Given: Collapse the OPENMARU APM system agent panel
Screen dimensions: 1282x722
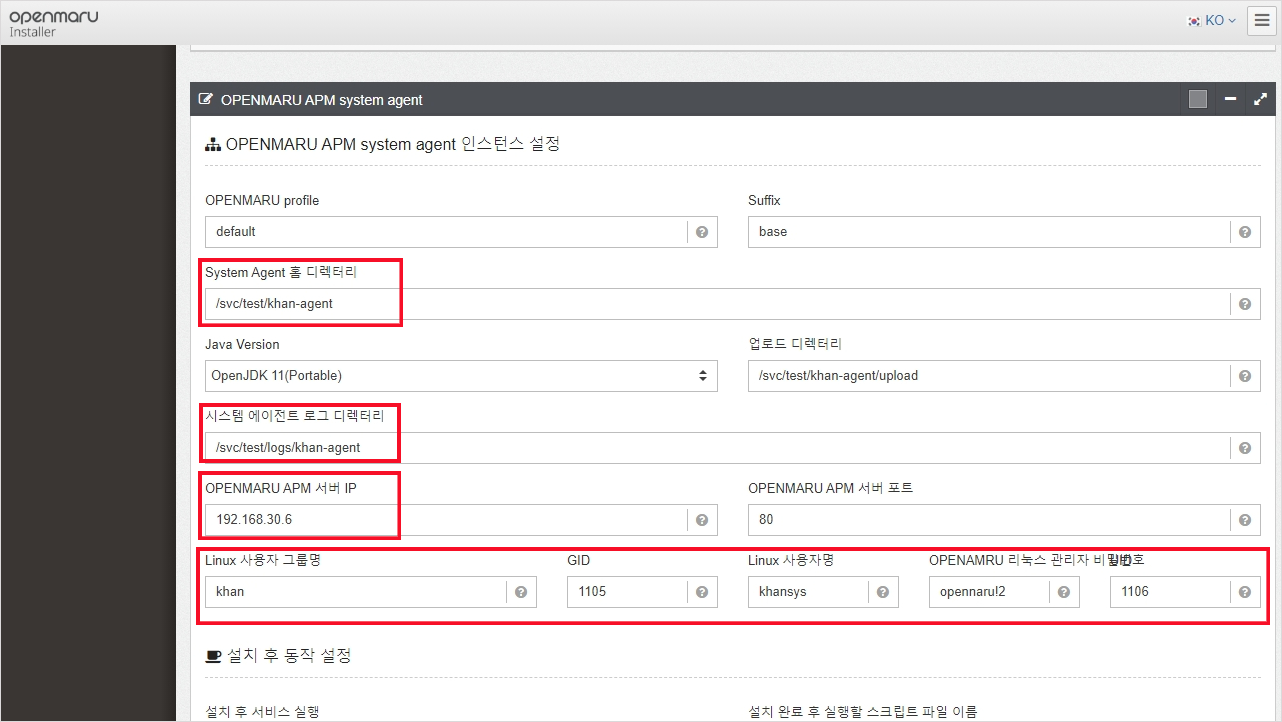Looking at the screenshot, I should point(1231,99).
